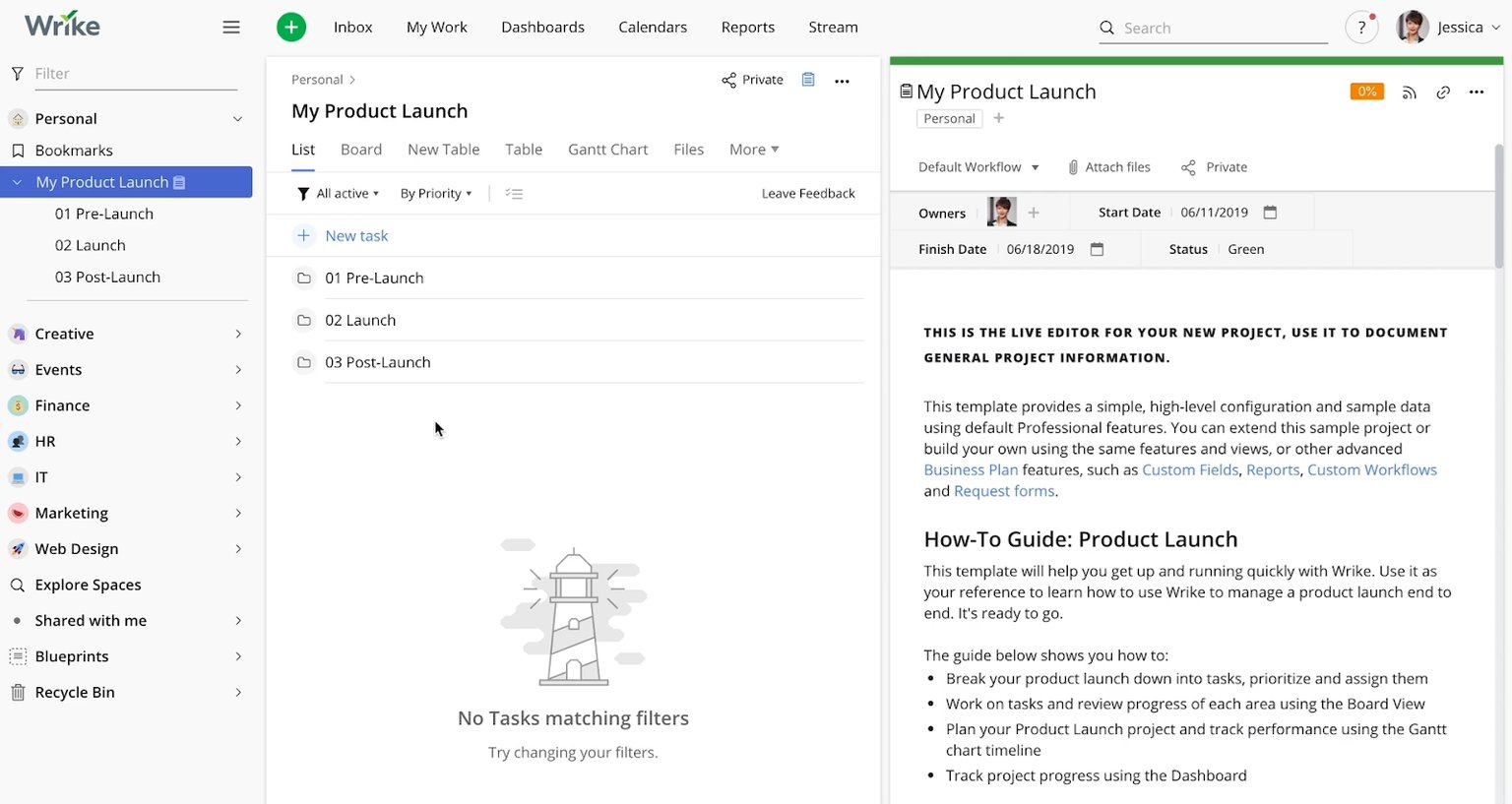This screenshot has width=1512, height=804.
Task: Open the Custom Workflows link
Action: click(x=1372, y=470)
